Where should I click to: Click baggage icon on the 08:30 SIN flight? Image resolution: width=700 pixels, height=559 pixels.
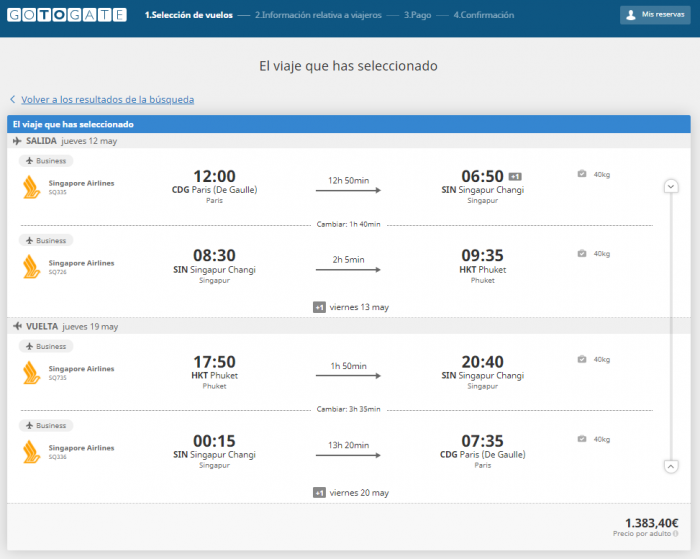click(582, 253)
